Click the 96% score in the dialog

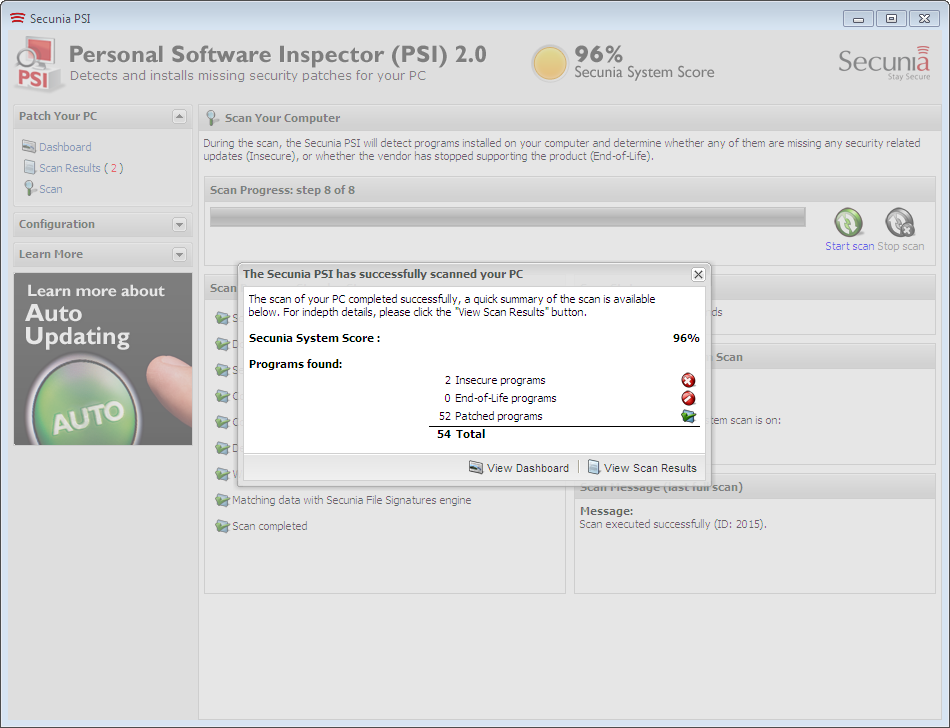(686, 338)
